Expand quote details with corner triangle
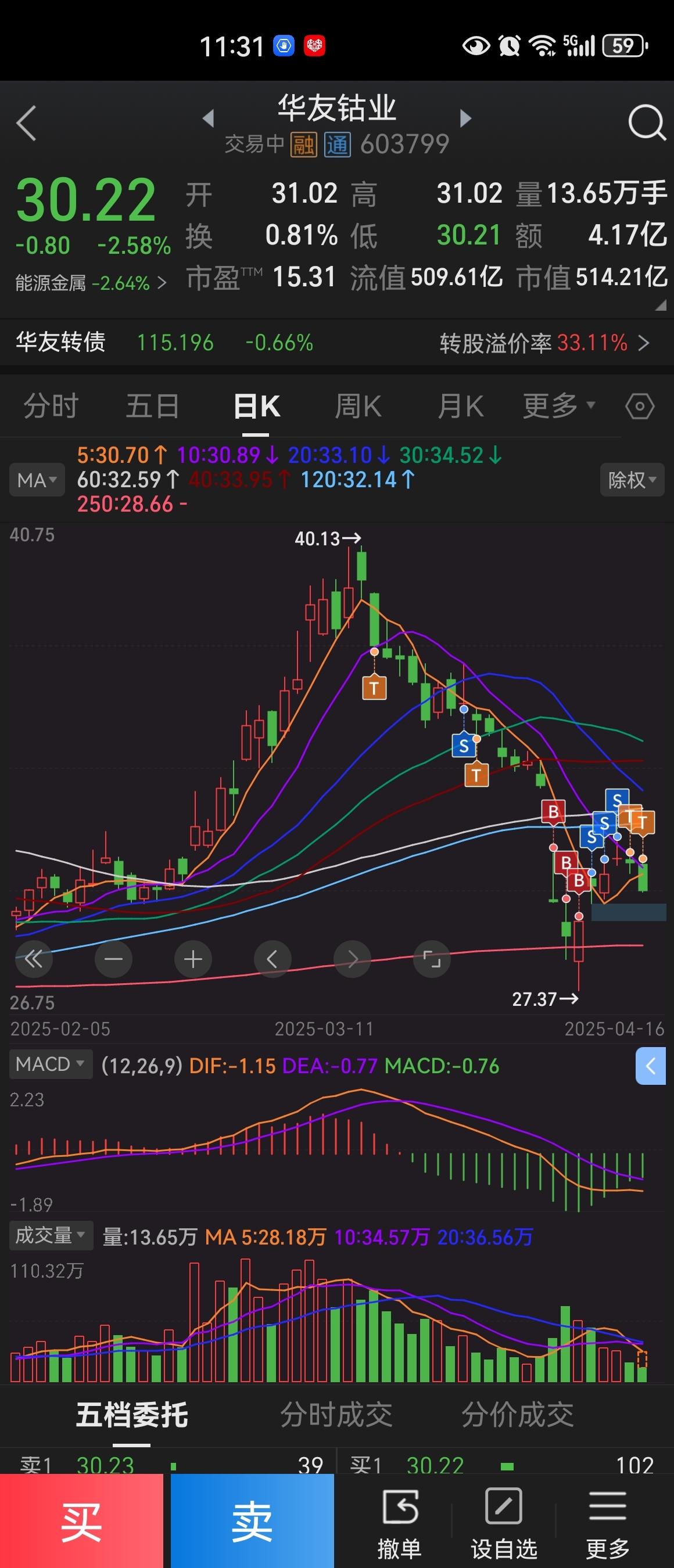 (x=660, y=305)
